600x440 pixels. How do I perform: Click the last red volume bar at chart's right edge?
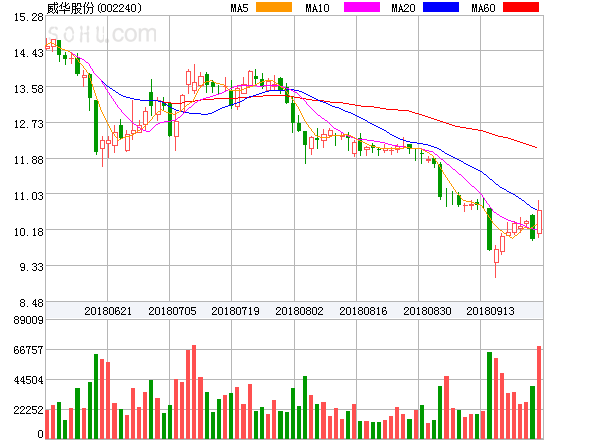tap(539, 392)
